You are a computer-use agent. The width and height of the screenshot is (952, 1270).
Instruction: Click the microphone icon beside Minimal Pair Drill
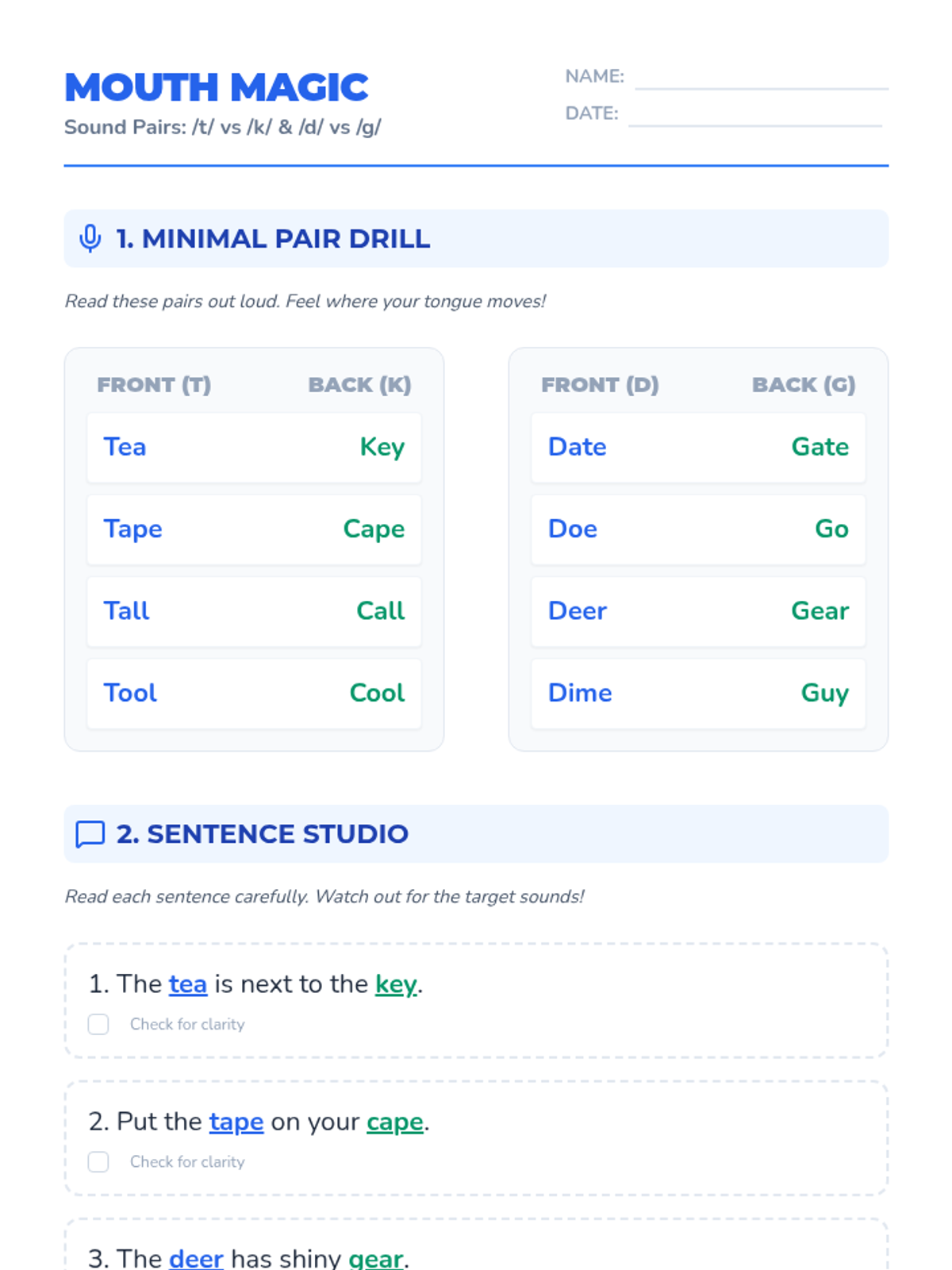click(x=90, y=238)
